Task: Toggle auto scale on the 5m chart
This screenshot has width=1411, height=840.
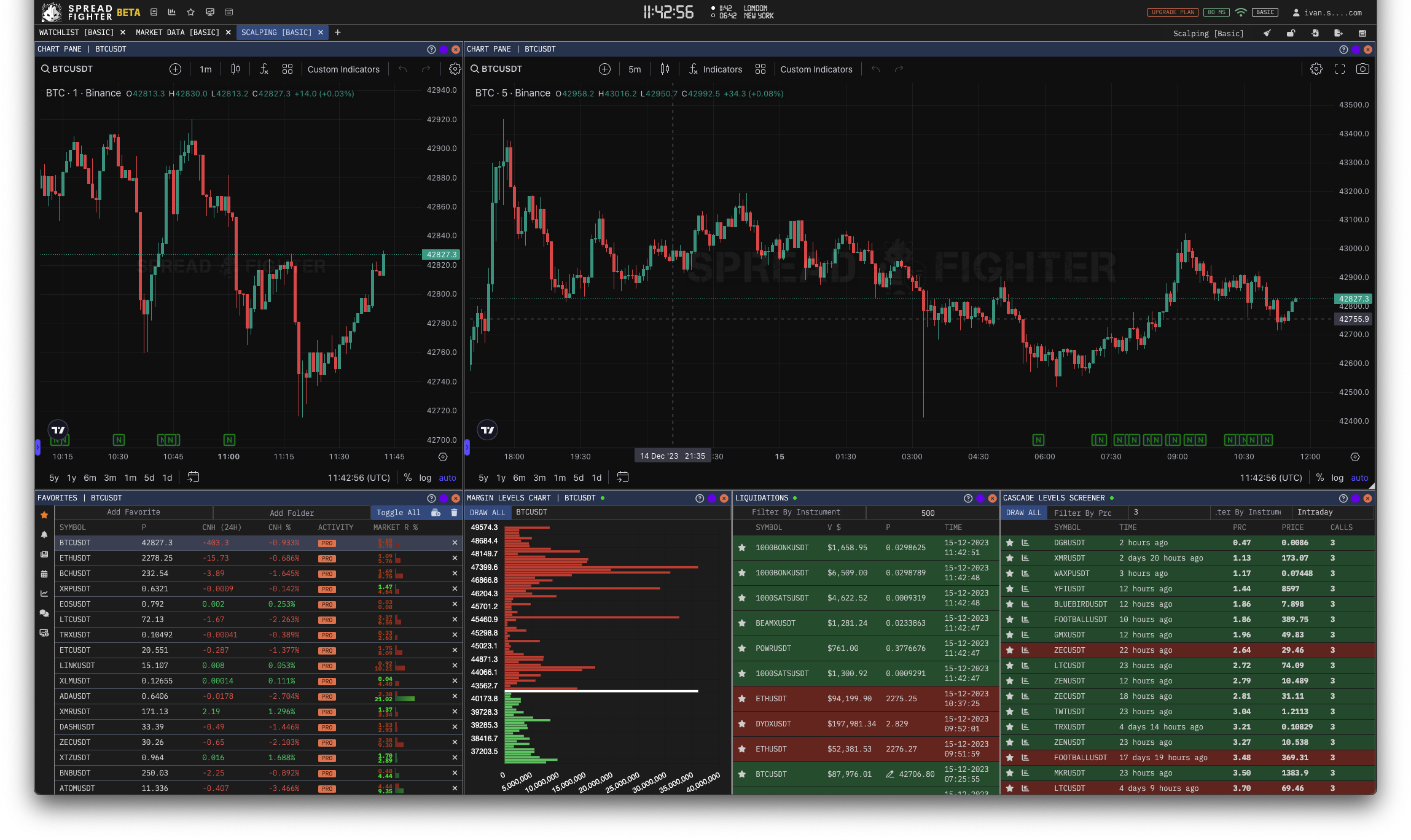Action: [x=1359, y=478]
